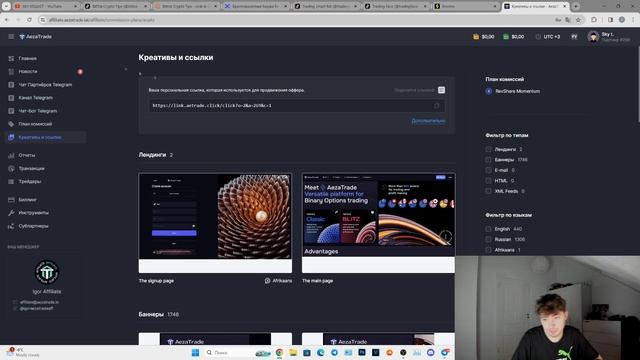This screenshot has height=360, width=640.
Task: Open the Sky t. user profile menu
Action: (609, 37)
